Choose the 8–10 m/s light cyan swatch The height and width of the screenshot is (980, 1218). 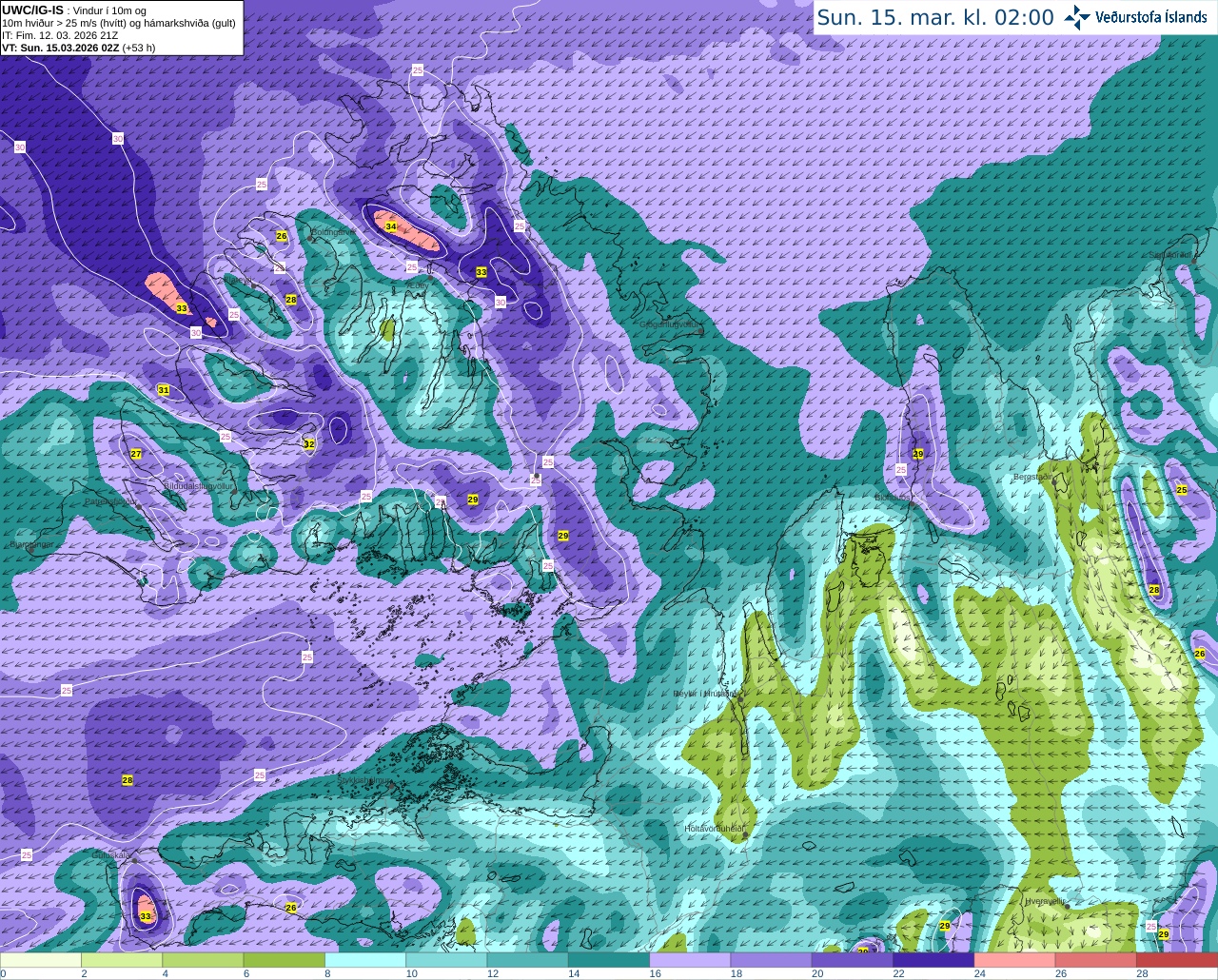click(365, 960)
